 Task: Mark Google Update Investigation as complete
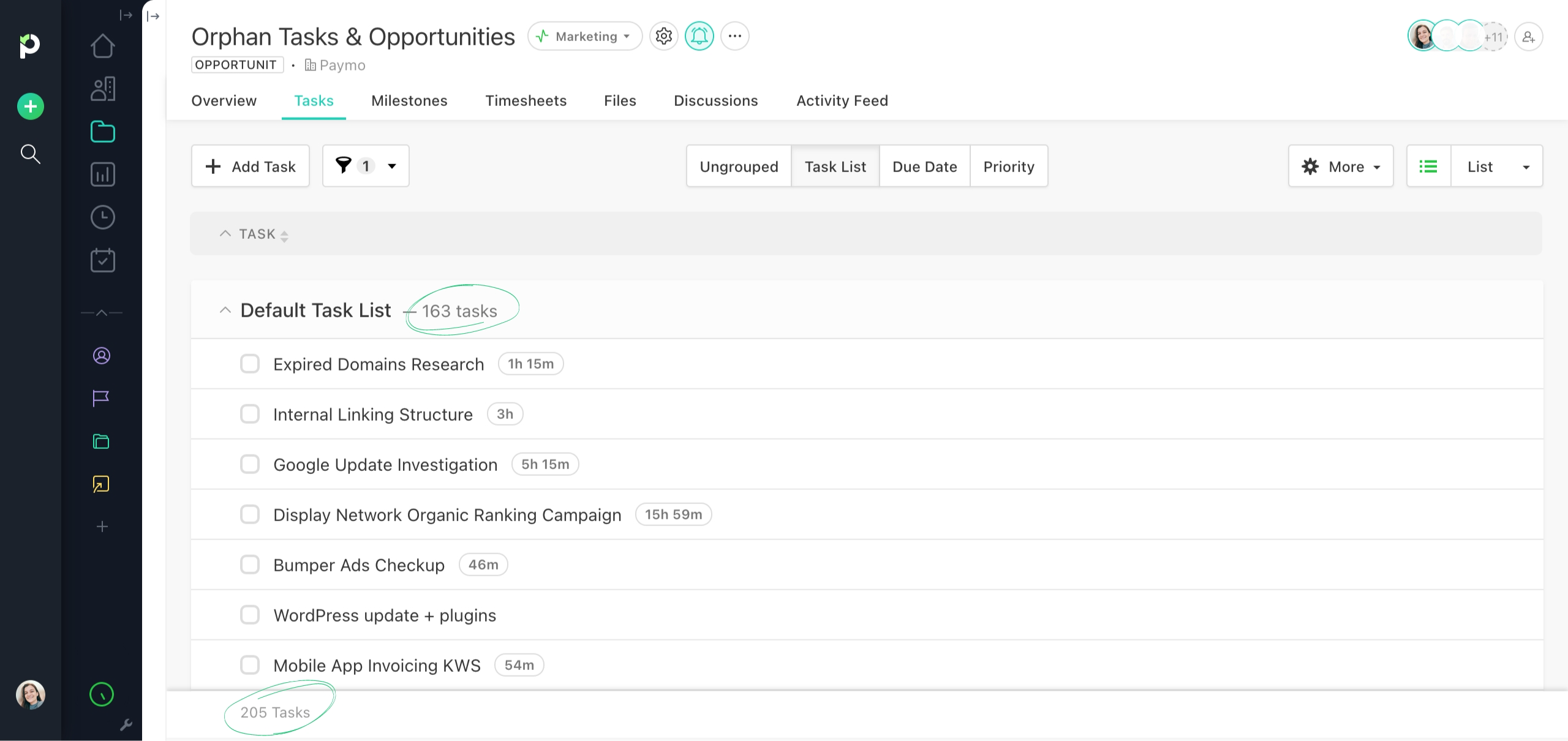tap(250, 464)
